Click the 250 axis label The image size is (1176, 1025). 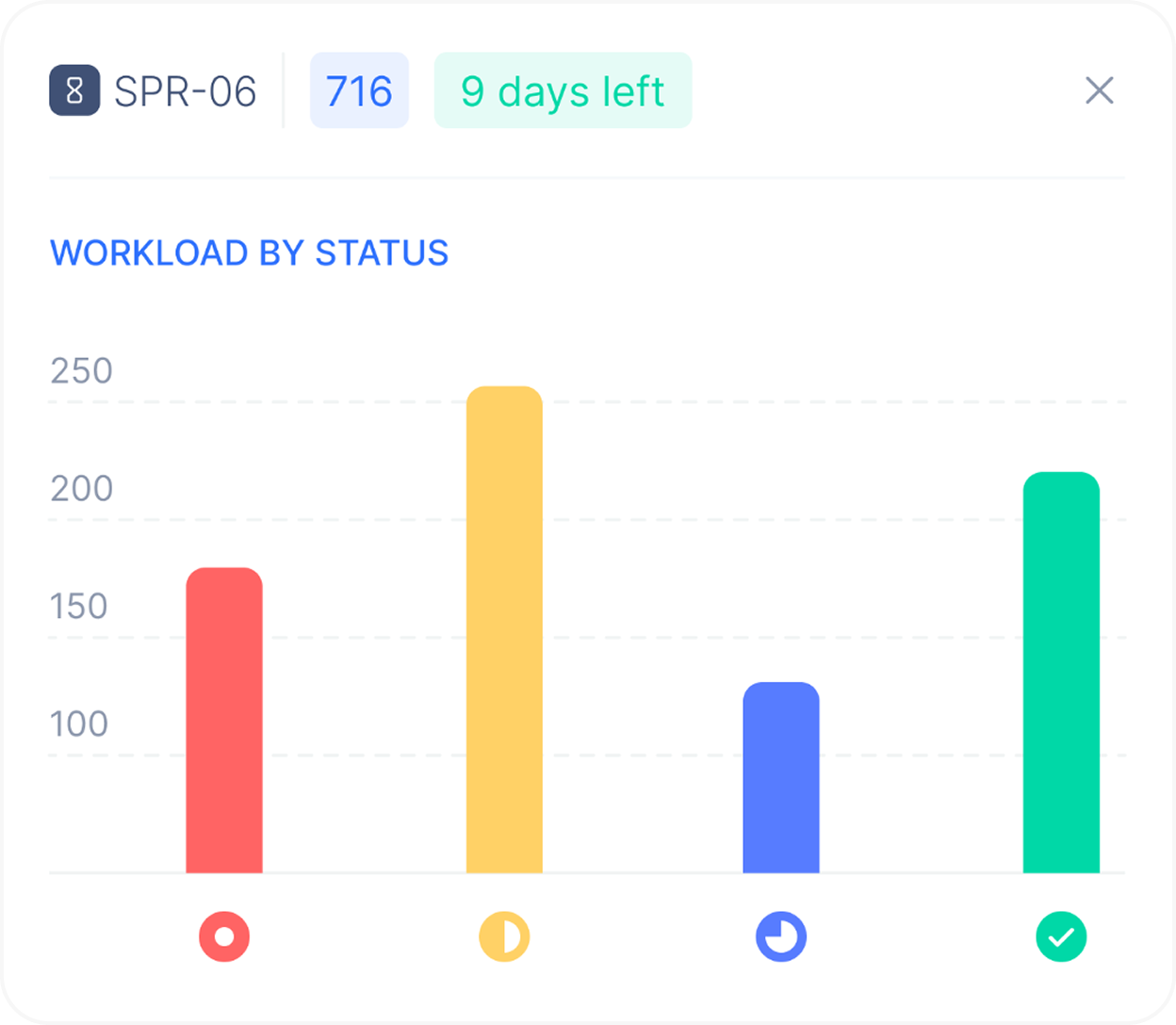(81, 370)
